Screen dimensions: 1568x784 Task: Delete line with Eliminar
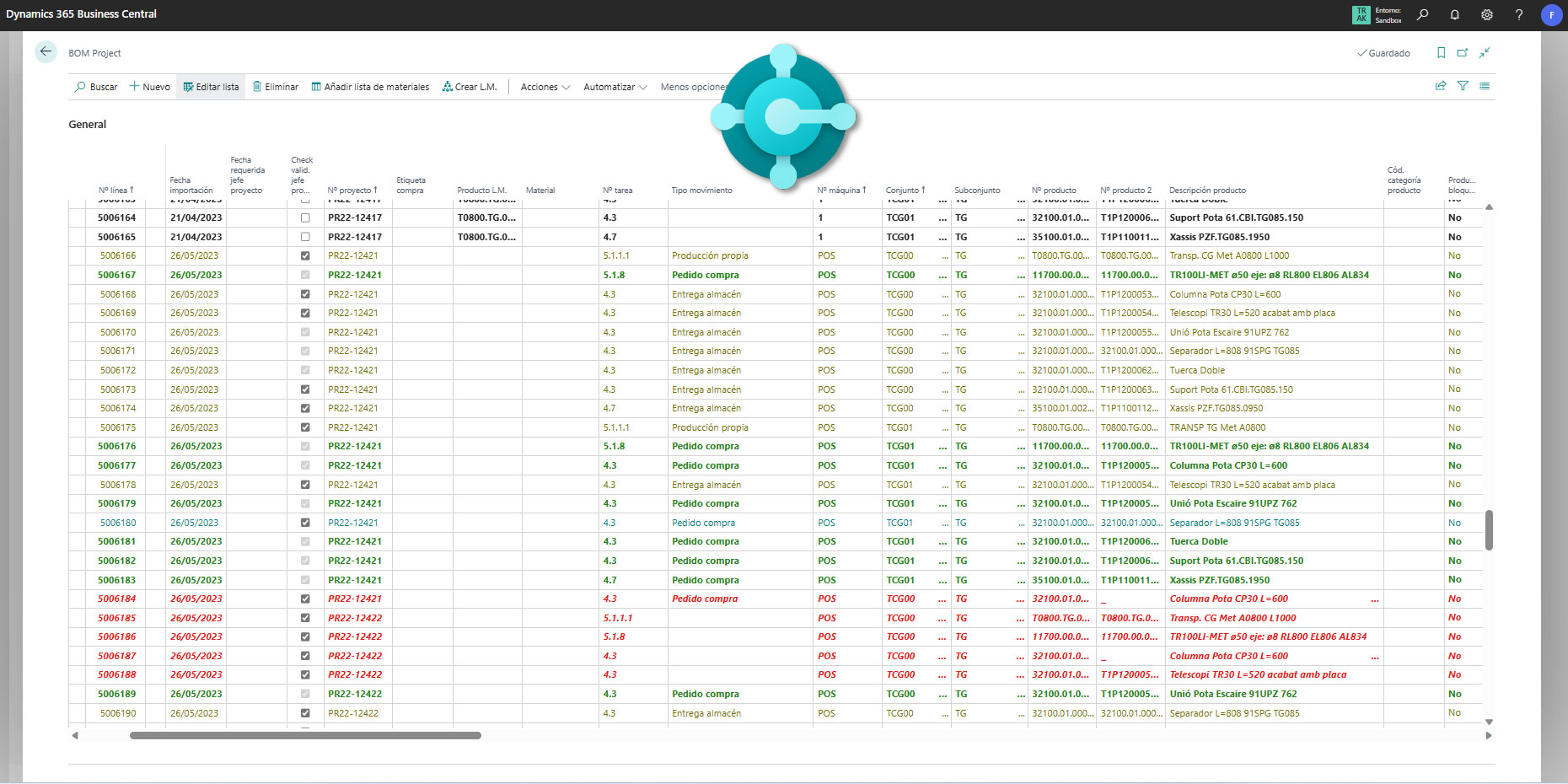pos(276,87)
